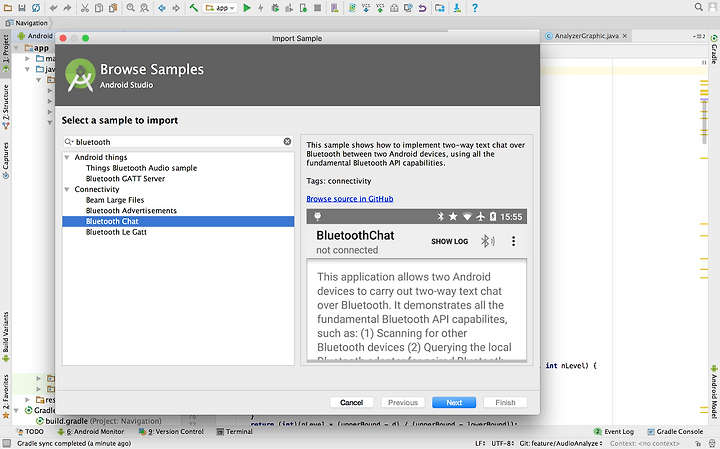
Task: Click the Redo arrow icon
Action: tap(67, 8)
